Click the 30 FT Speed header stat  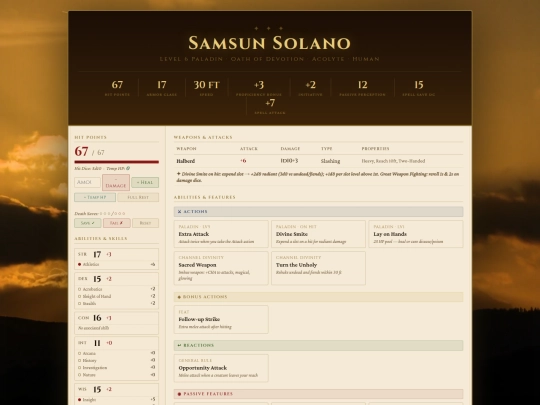(x=206, y=87)
